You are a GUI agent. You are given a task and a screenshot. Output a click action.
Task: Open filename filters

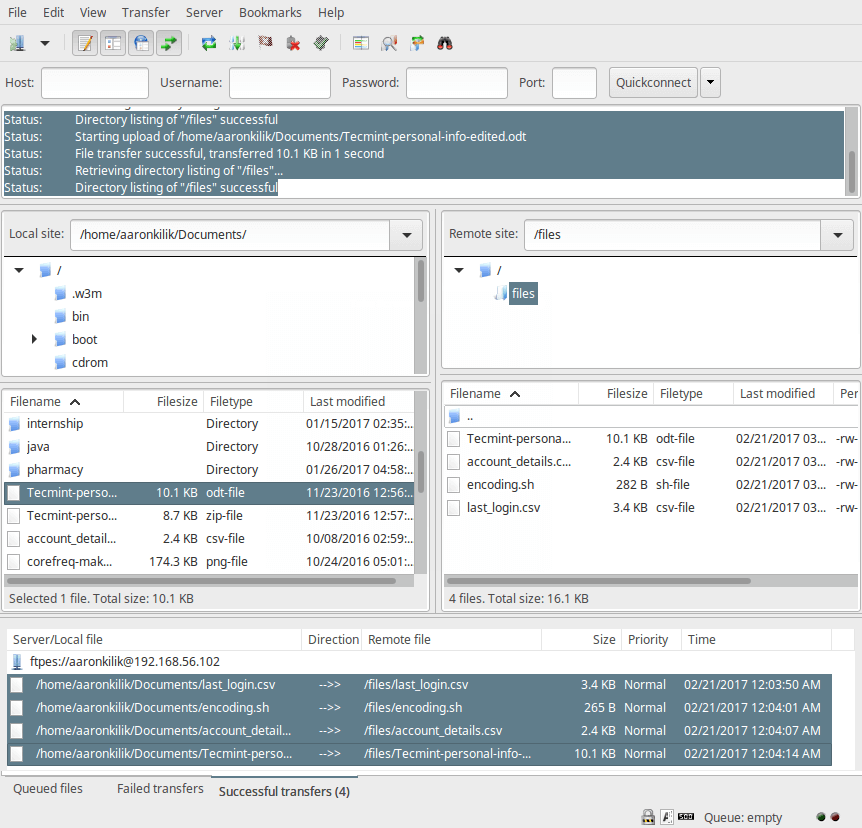click(x=389, y=43)
